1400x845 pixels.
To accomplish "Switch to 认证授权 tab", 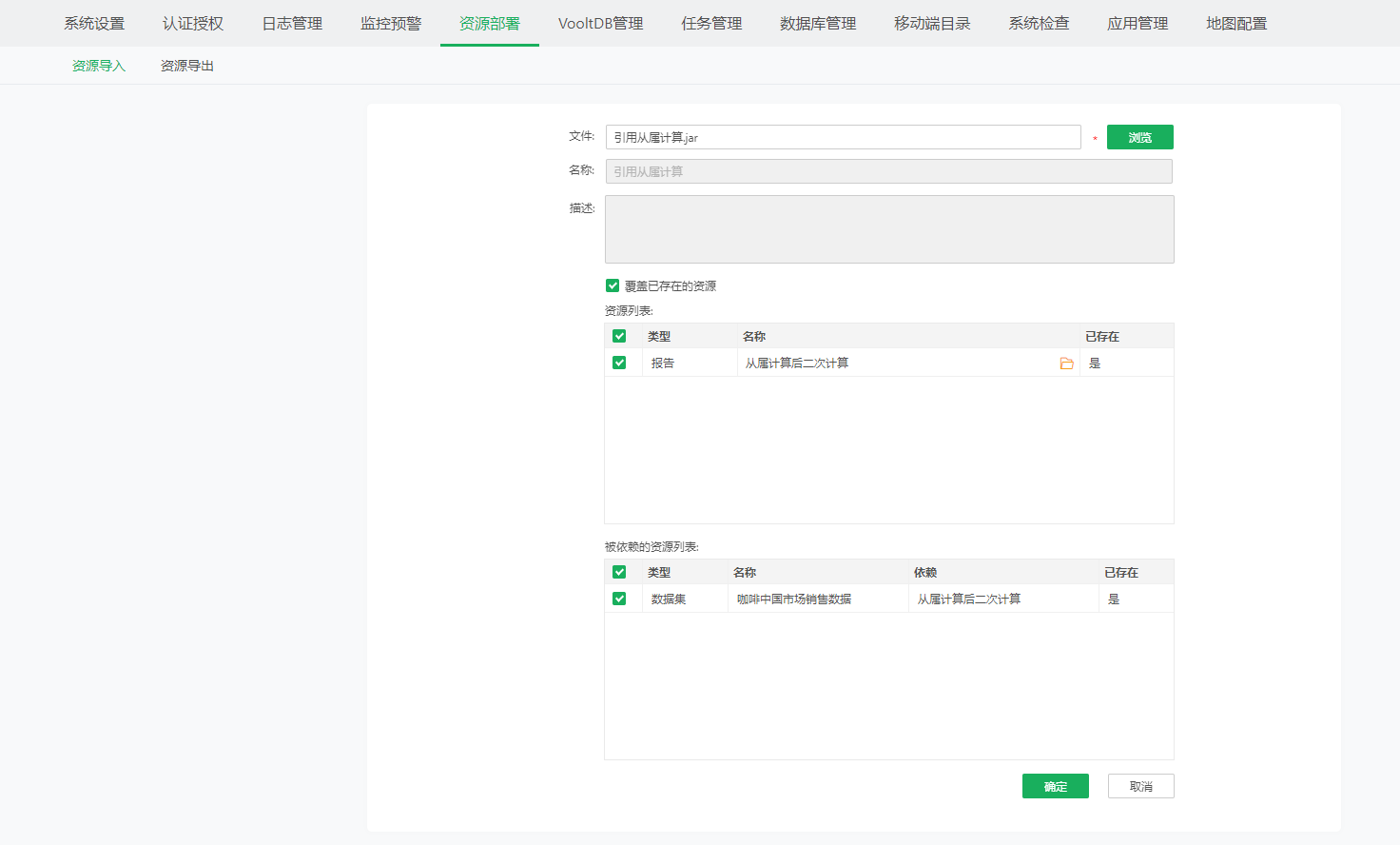I will point(193,23).
